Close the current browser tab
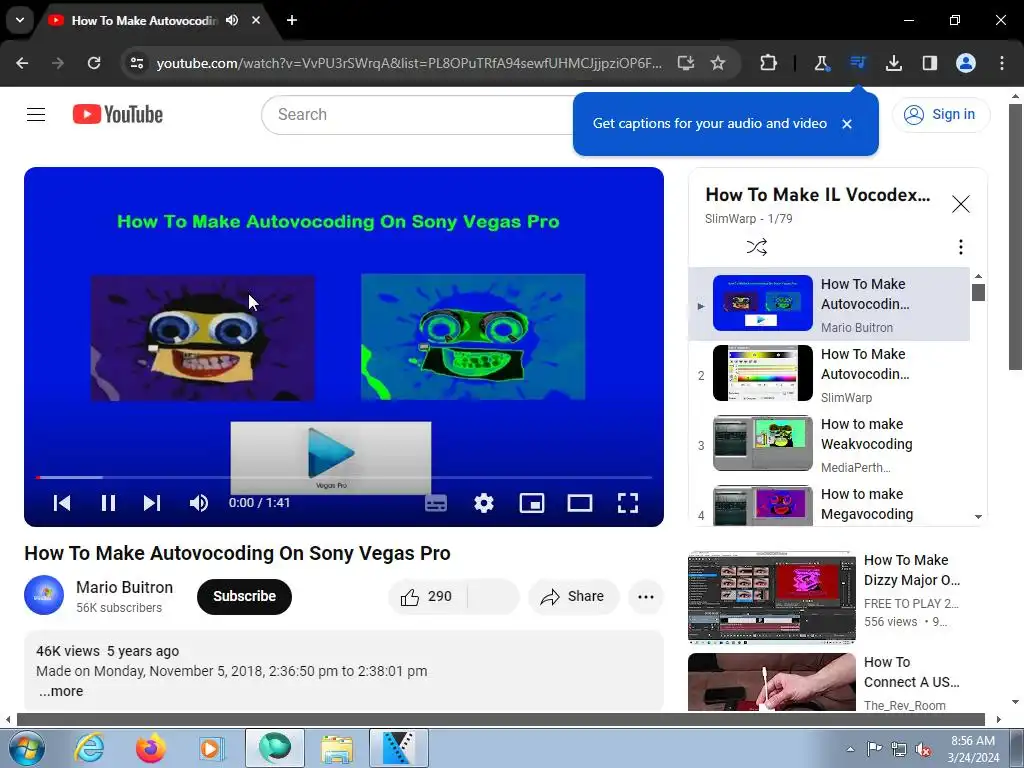The height and width of the screenshot is (768, 1024). click(256, 20)
